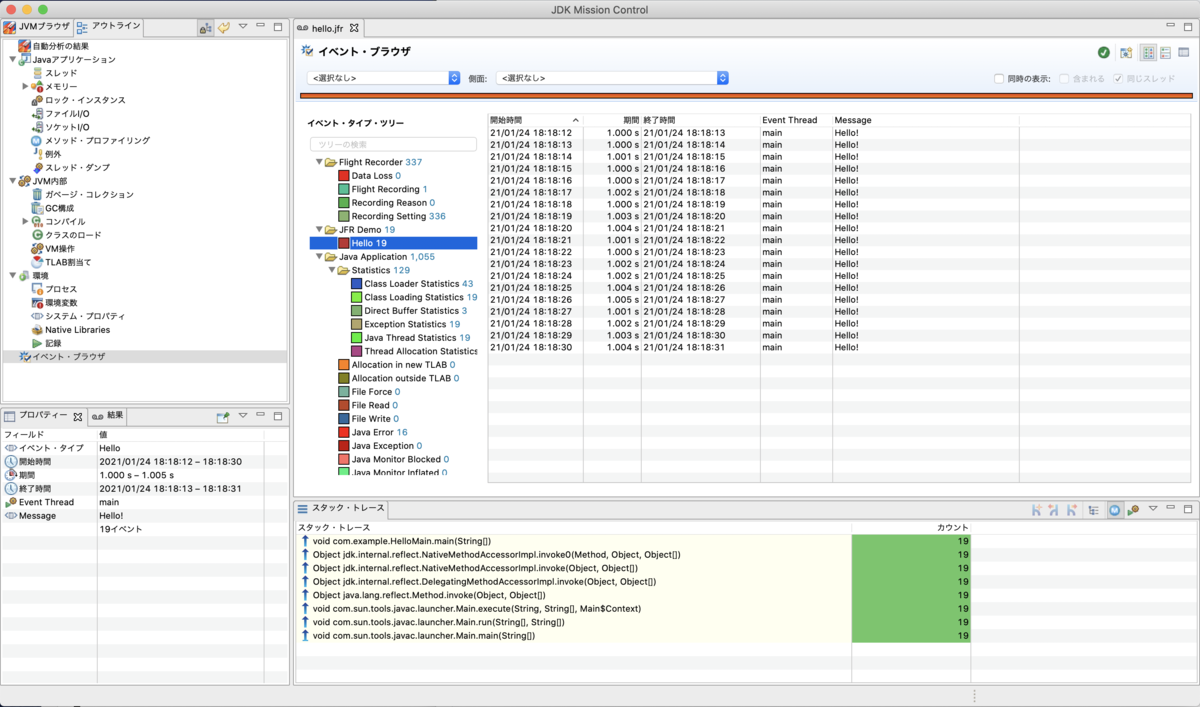Screen dimensions: 1200x707
Task: Sort by the Event Thread column header
Action: point(795,120)
